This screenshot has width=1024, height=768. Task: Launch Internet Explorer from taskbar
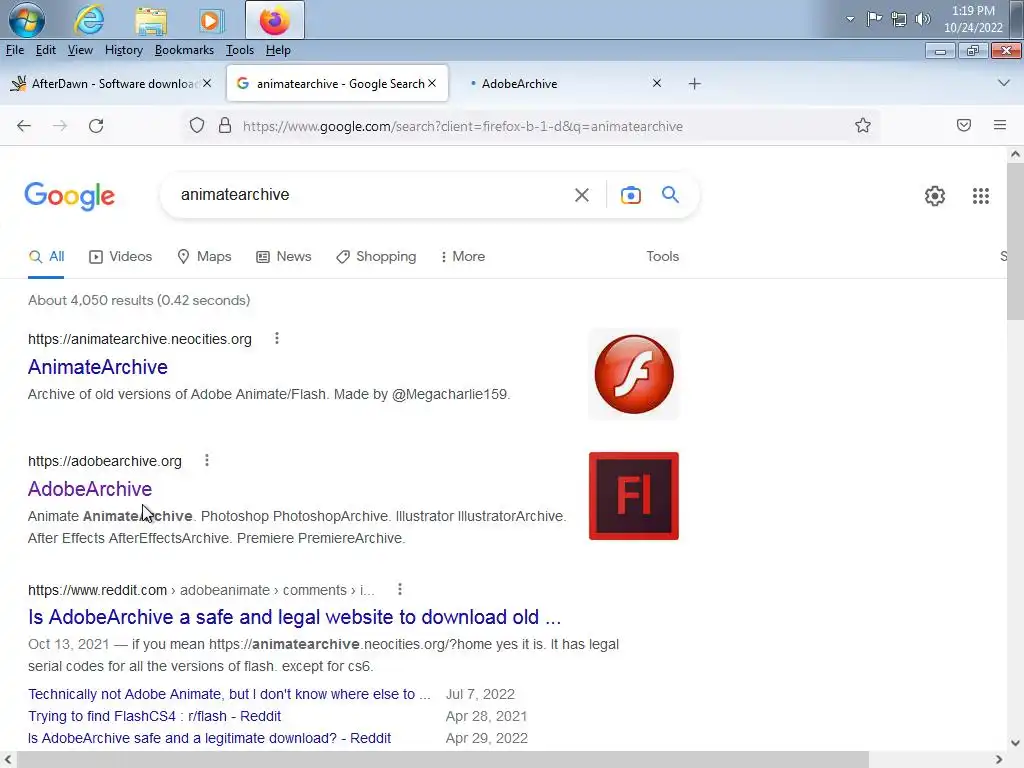click(89, 20)
